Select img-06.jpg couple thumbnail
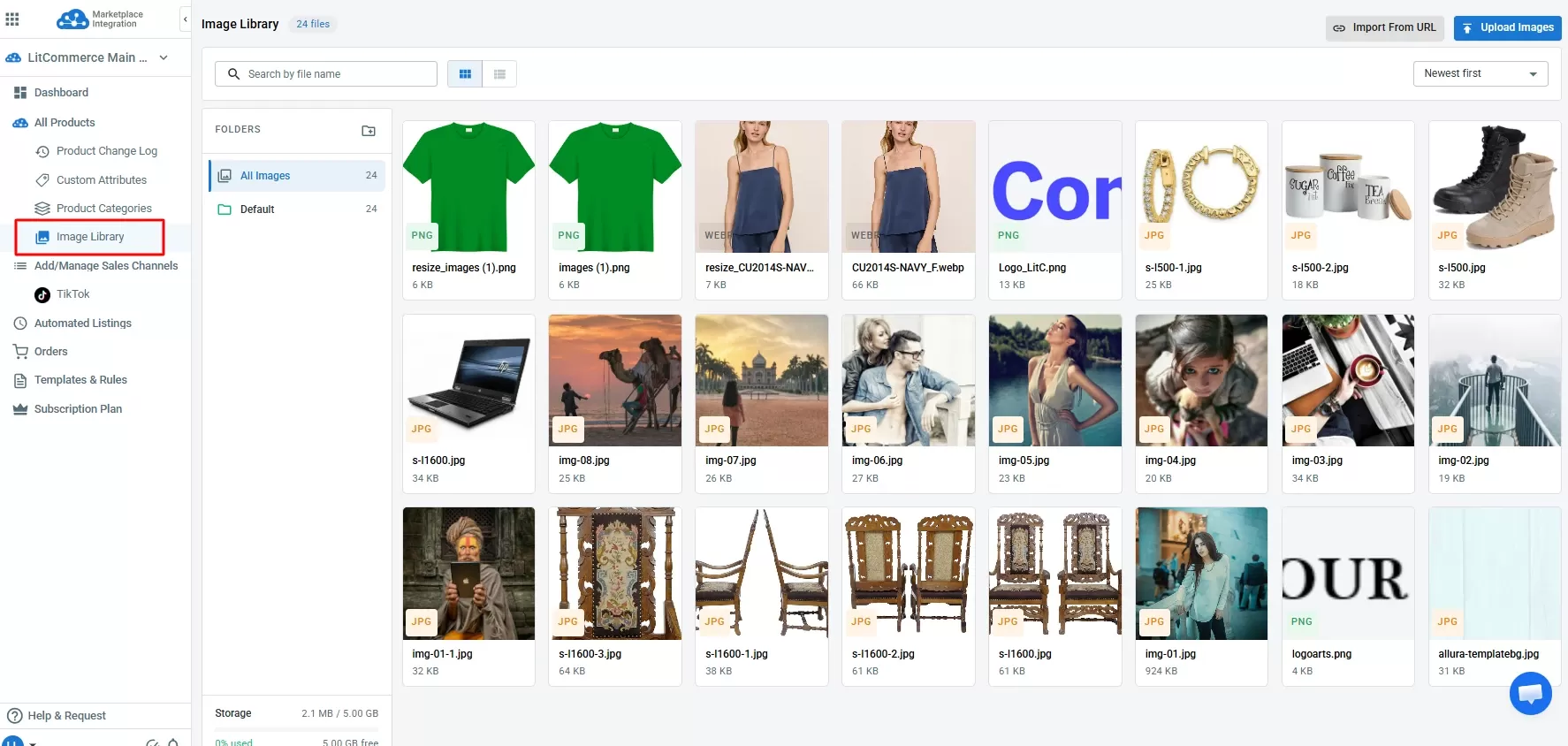This screenshot has width=1568, height=746. pyautogui.click(x=909, y=380)
